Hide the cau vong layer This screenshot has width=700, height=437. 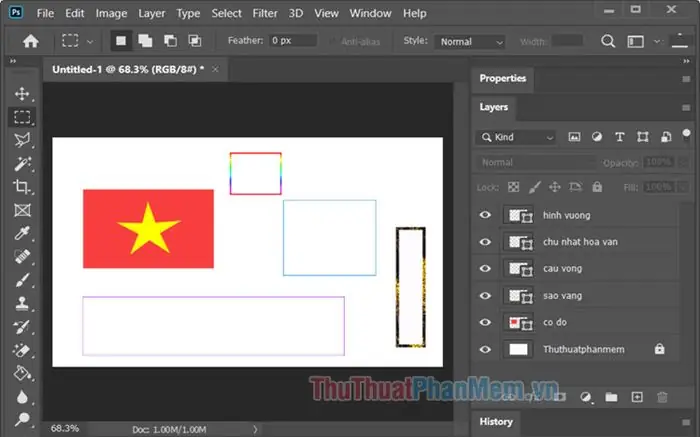[485, 269]
